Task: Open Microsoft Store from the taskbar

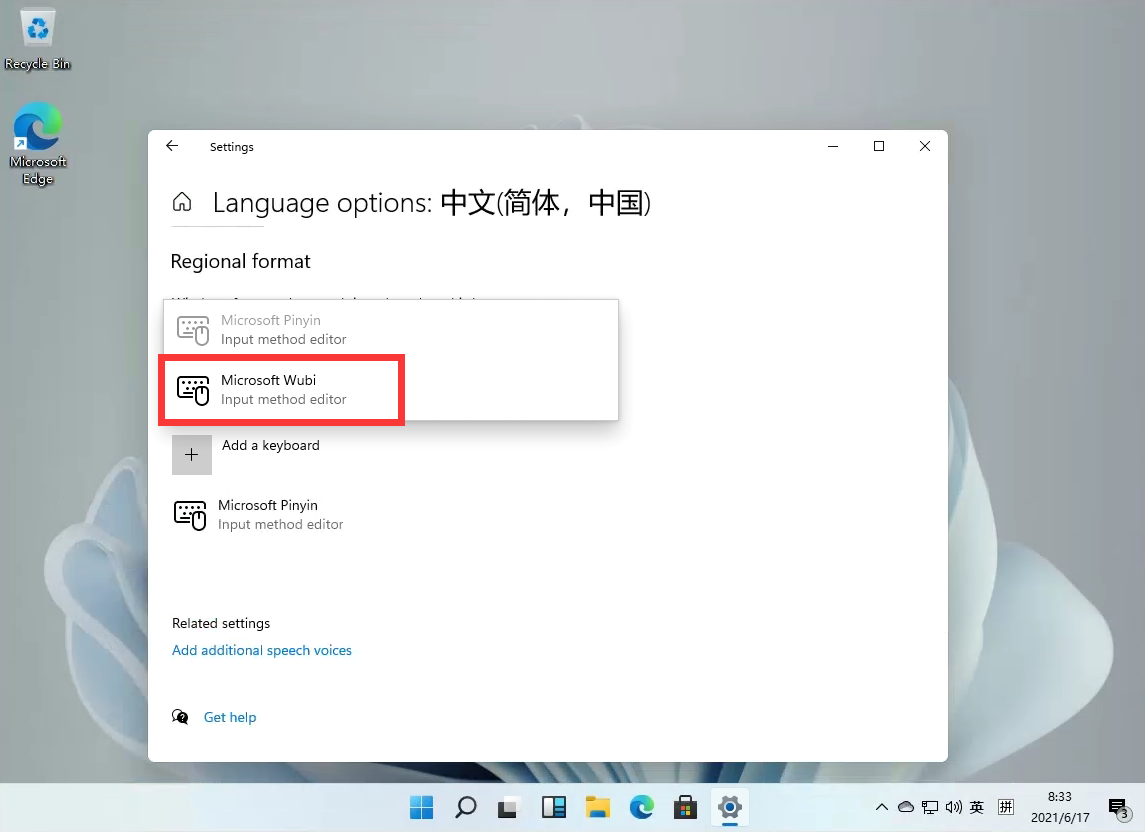Action: point(685,807)
